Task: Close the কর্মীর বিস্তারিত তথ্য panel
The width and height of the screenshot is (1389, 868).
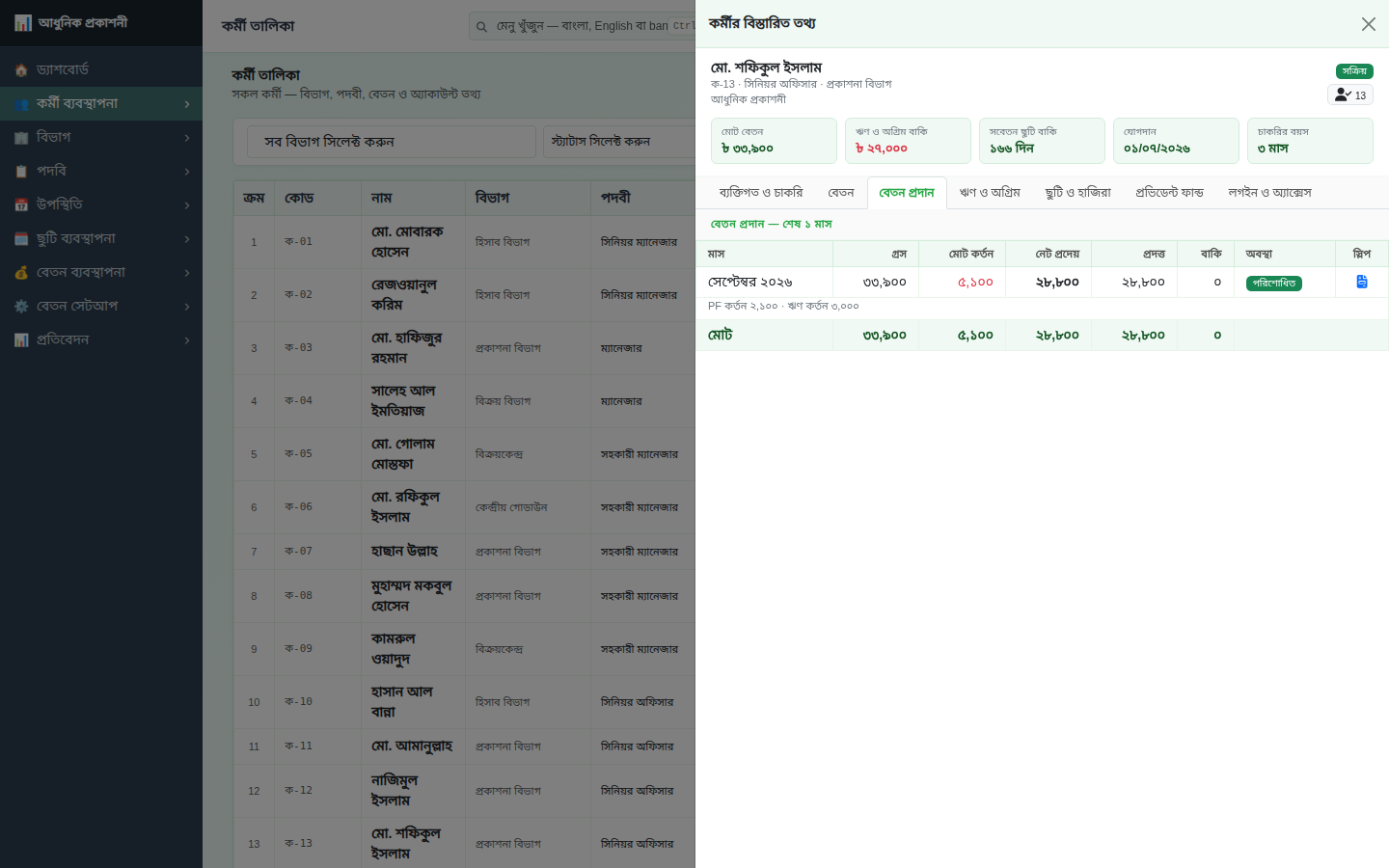Action: pos(1368,24)
